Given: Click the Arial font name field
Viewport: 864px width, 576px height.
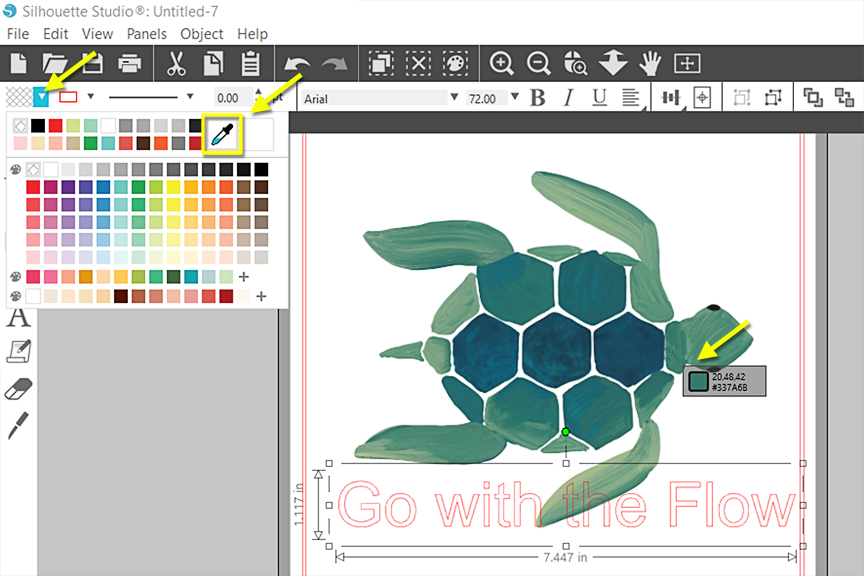Looking at the screenshot, I should (x=375, y=98).
